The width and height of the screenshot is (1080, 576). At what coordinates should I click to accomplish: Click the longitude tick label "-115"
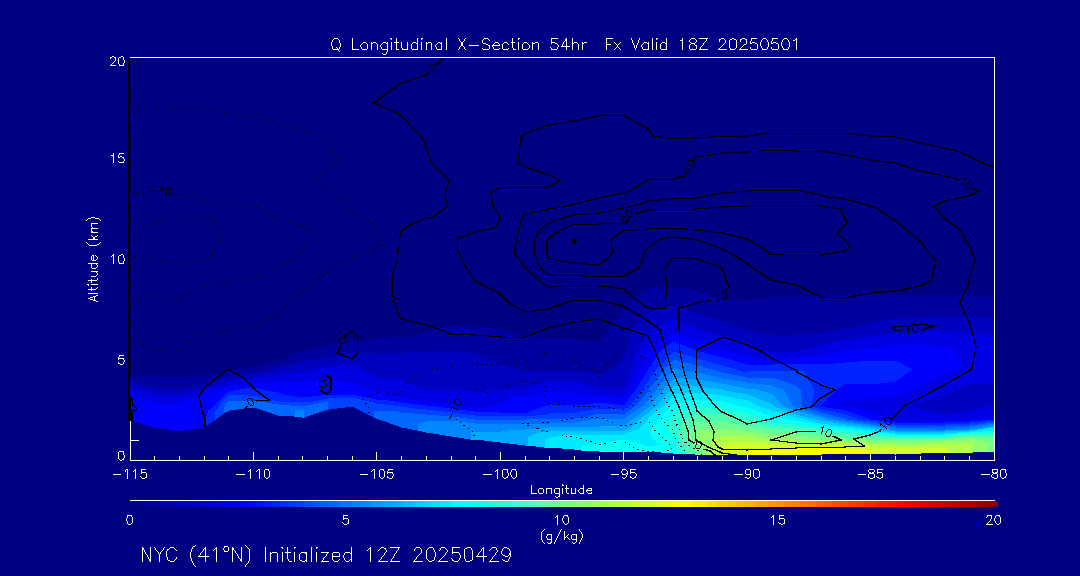click(130, 475)
